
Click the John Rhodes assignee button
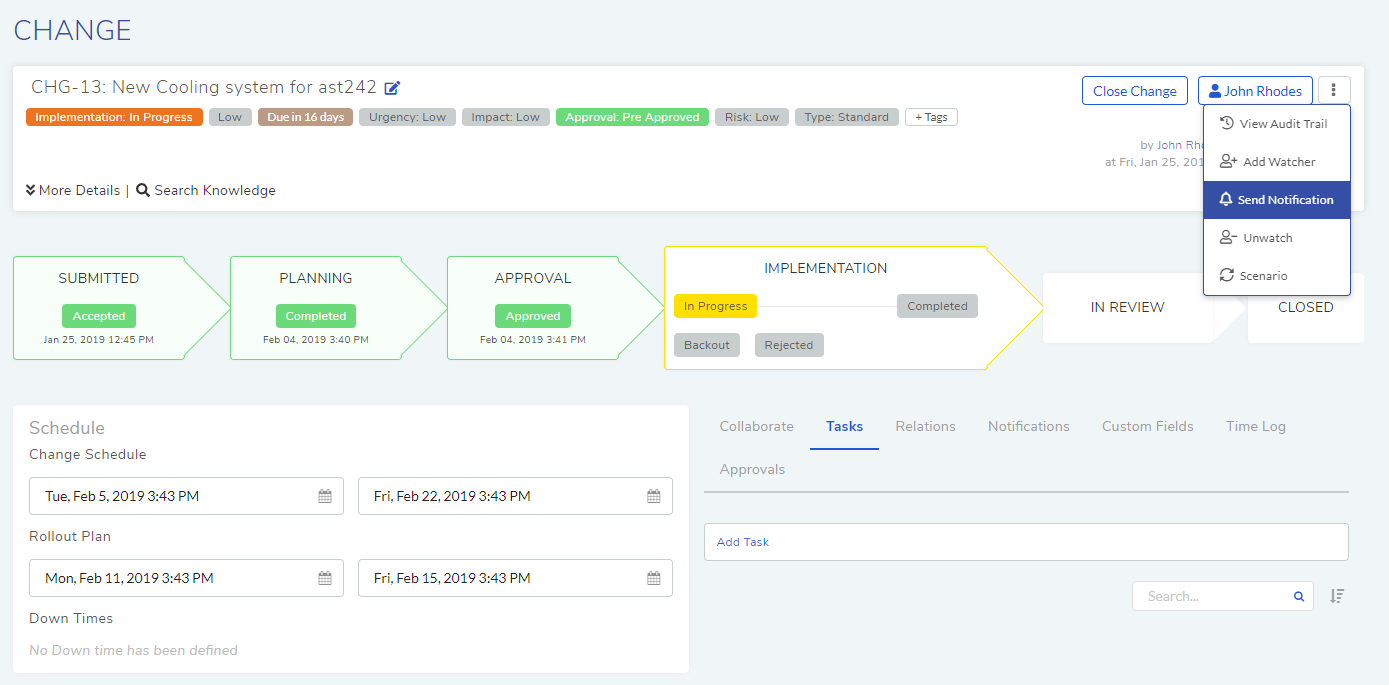coord(1256,91)
